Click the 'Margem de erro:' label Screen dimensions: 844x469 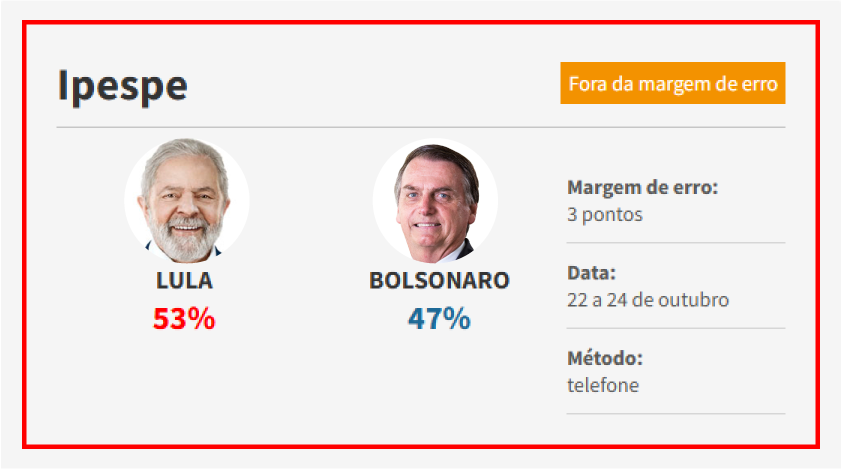pos(642,188)
